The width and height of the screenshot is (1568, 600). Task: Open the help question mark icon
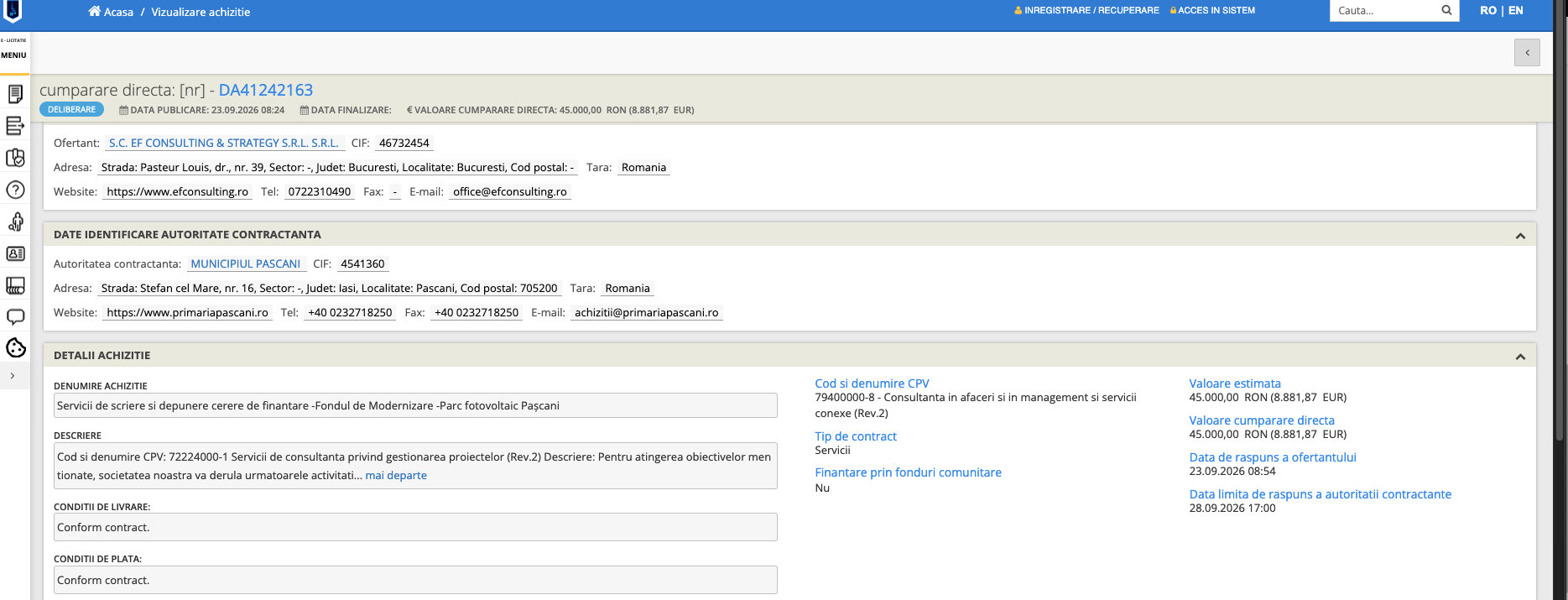[15, 190]
